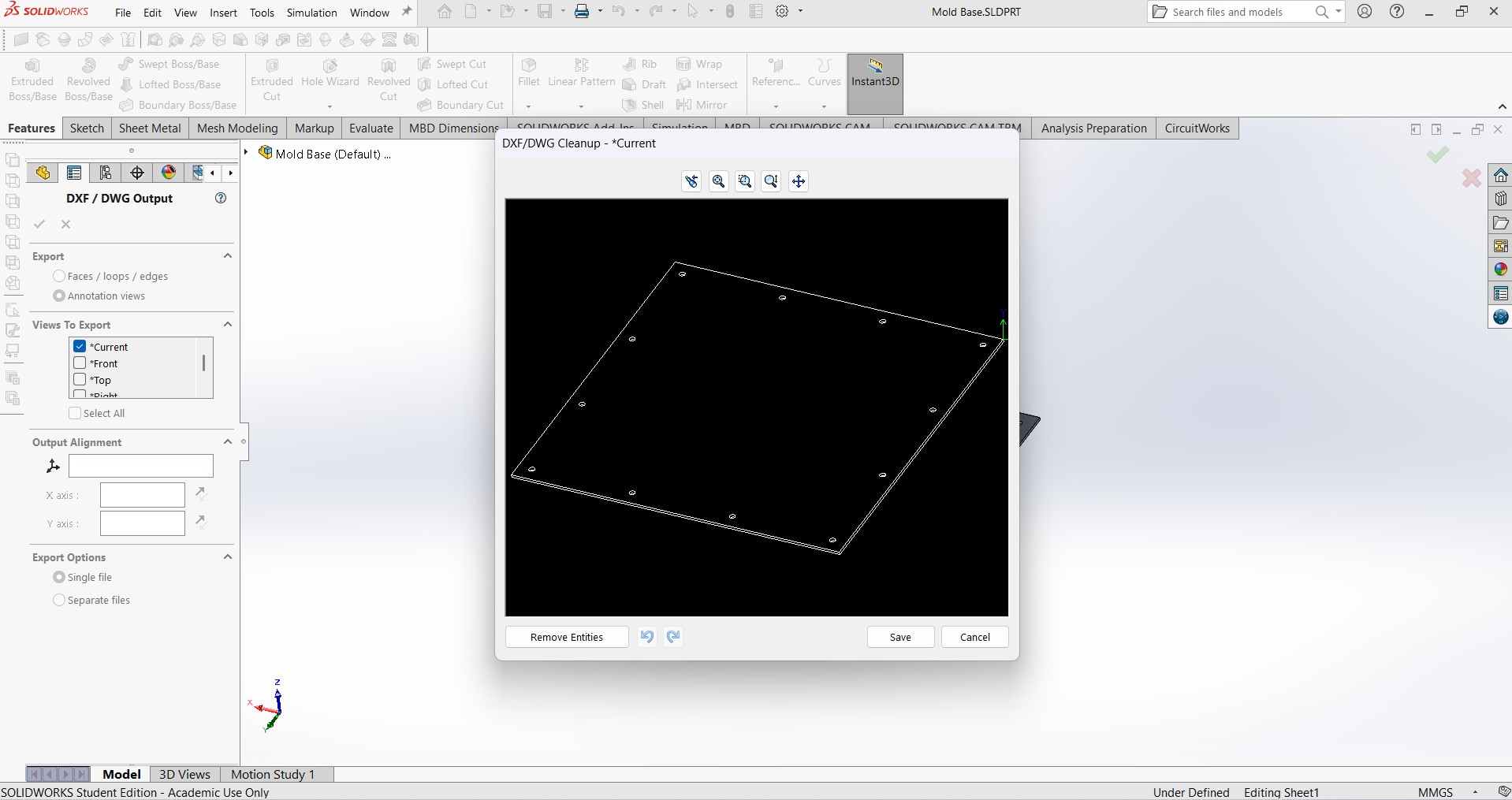Screen dimensions: 1512x800
Task: Open the unit system MMGS arrow in status bar
Action: 1475,793
